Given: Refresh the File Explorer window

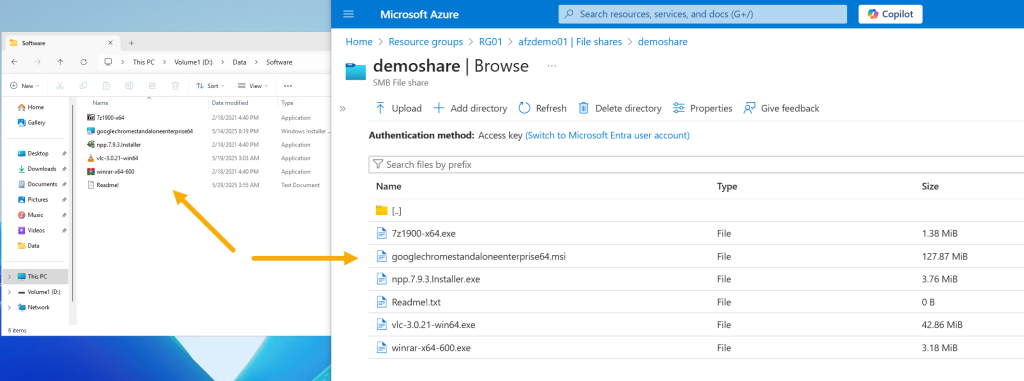Looking at the screenshot, I should (84, 62).
